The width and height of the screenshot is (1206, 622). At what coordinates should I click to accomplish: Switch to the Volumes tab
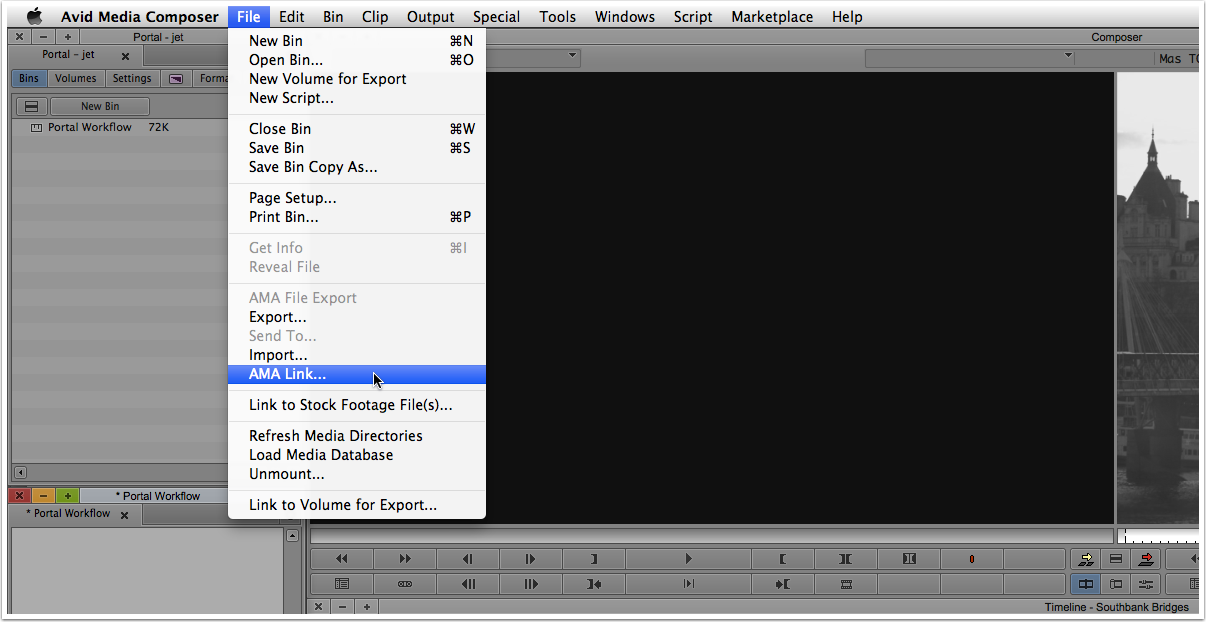tap(76, 78)
